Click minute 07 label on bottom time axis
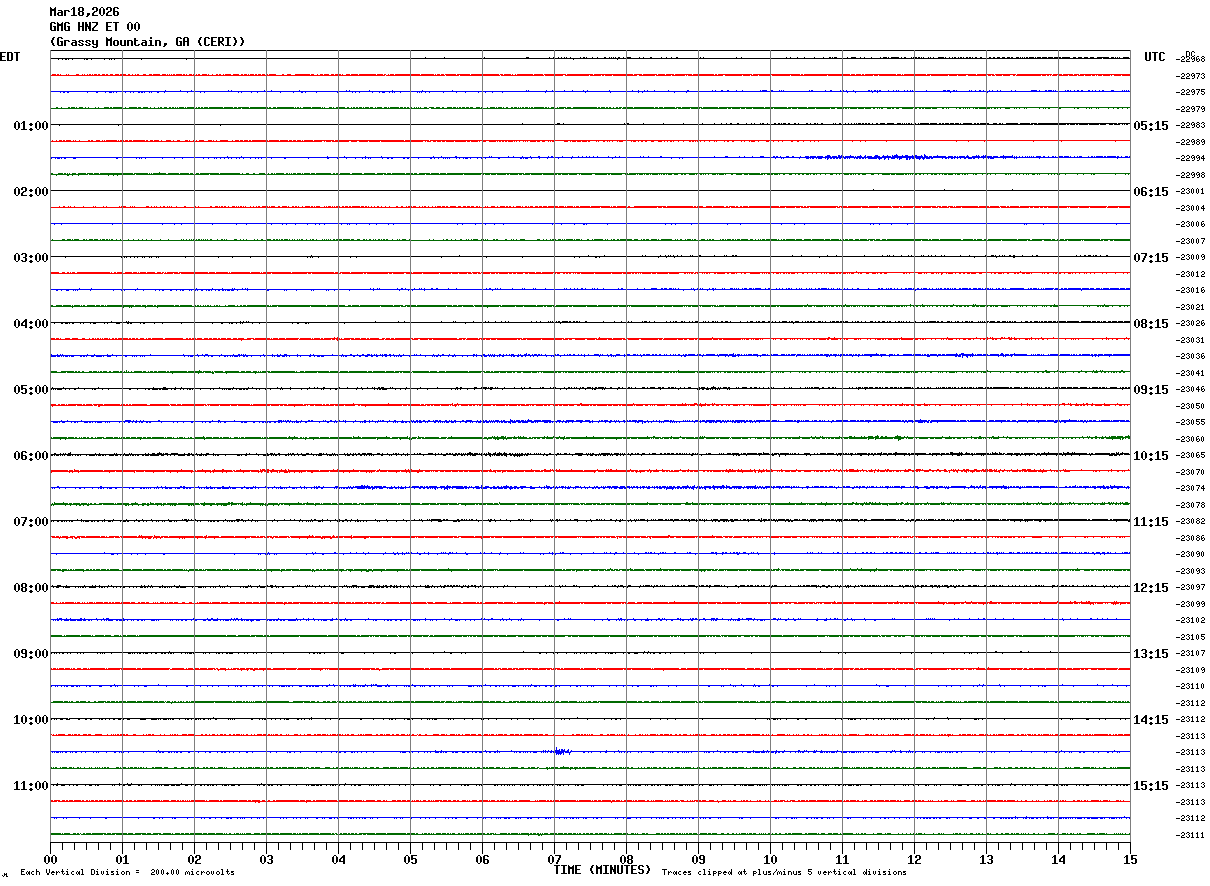This screenshot has height=886, width=1210. (x=554, y=859)
